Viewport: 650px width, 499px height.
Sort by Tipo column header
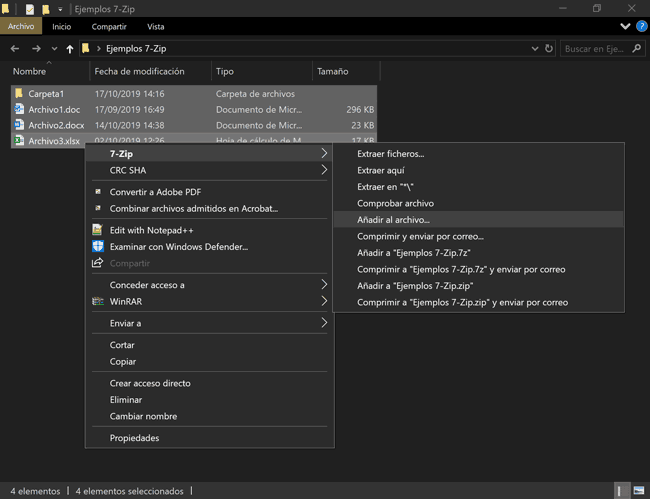(225, 71)
